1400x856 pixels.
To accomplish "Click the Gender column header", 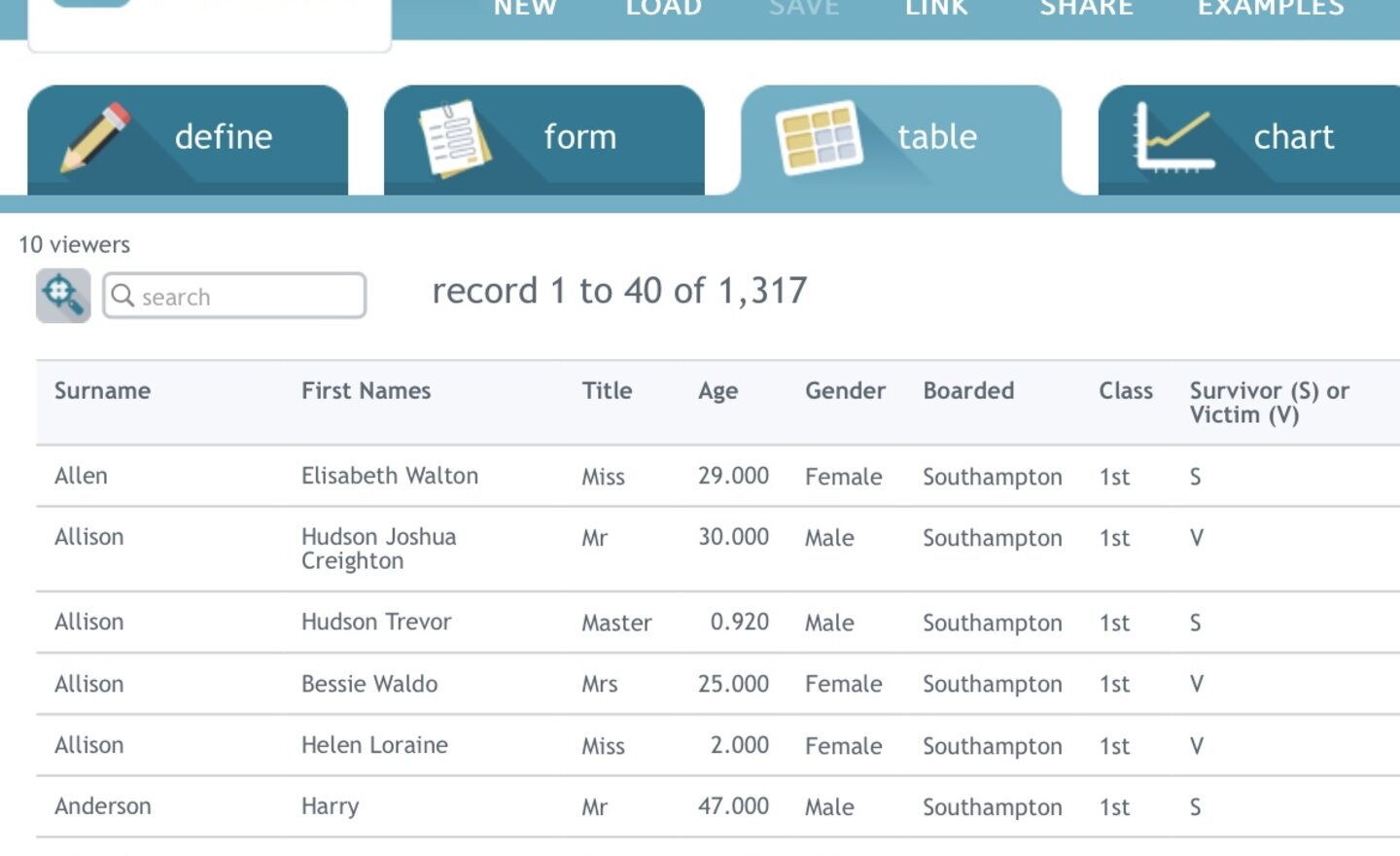I will pyautogui.click(x=844, y=391).
